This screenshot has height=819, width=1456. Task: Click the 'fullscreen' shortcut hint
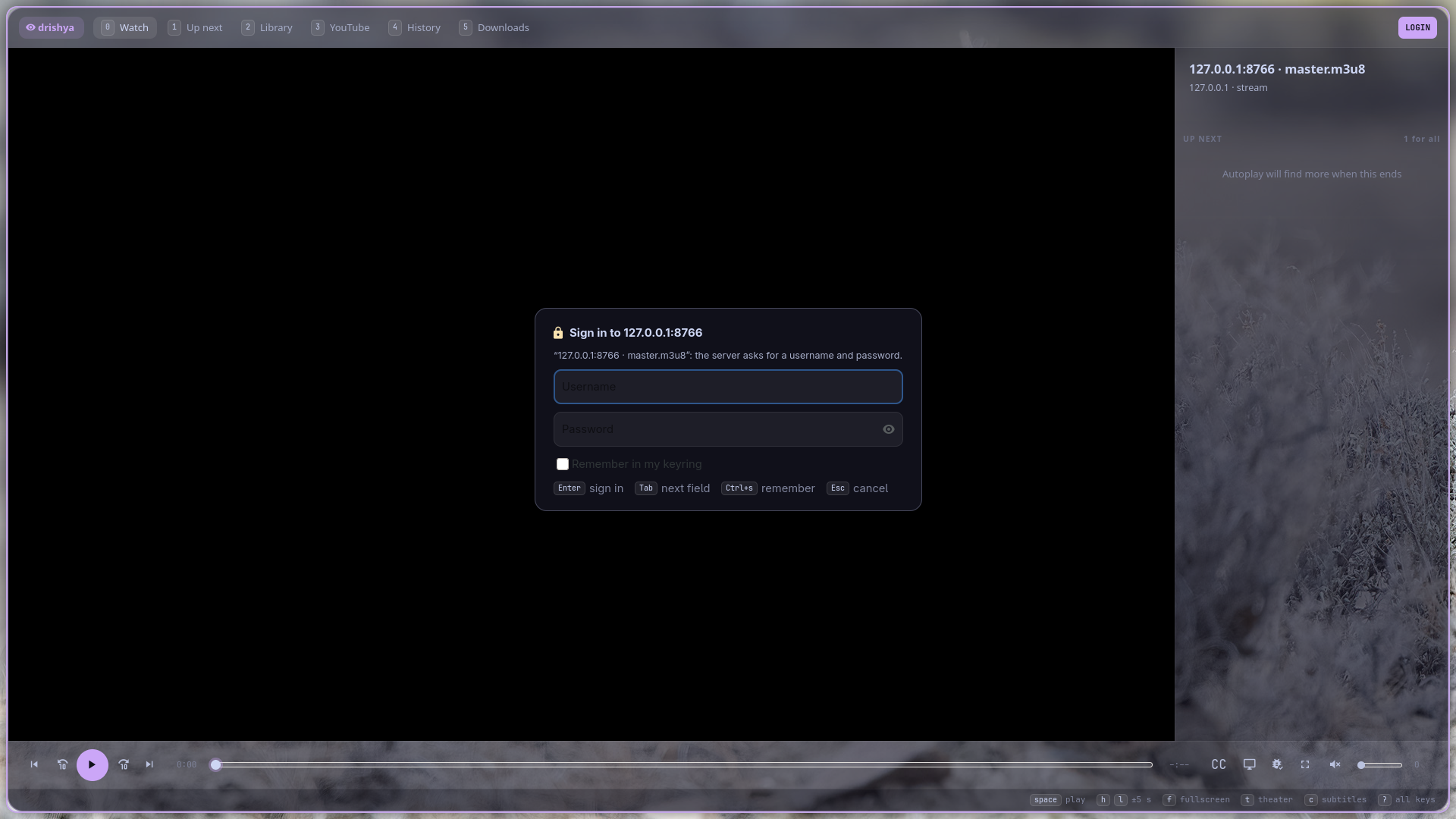tap(1197, 800)
